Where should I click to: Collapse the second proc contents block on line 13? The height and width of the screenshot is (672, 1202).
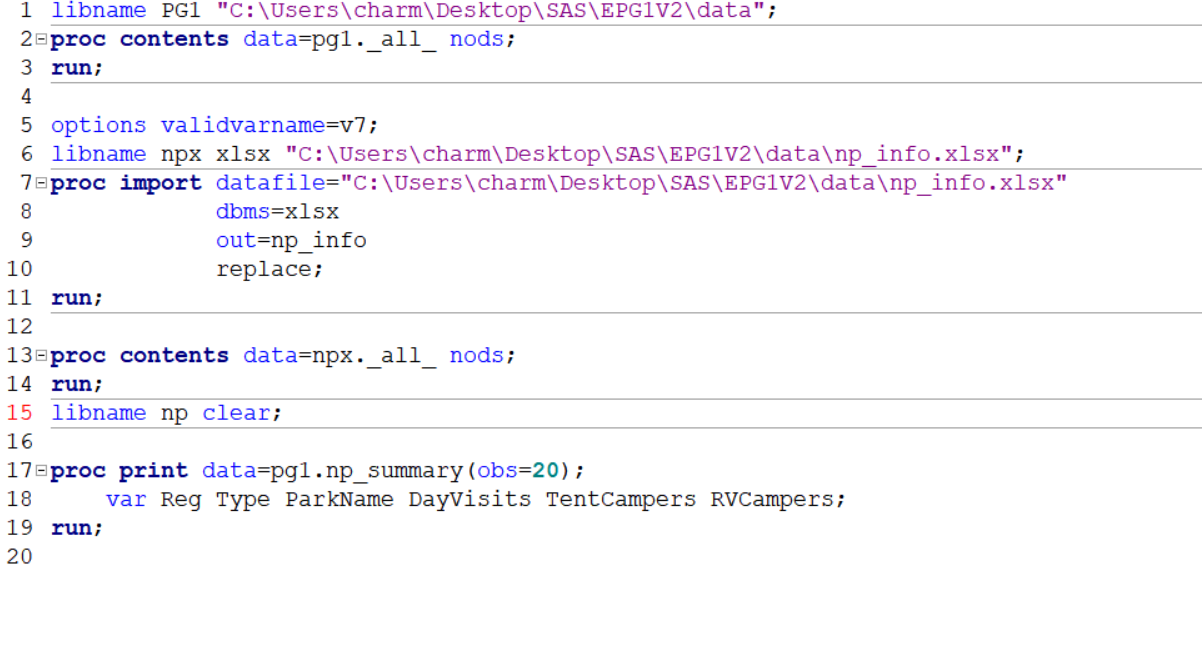(x=41, y=355)
